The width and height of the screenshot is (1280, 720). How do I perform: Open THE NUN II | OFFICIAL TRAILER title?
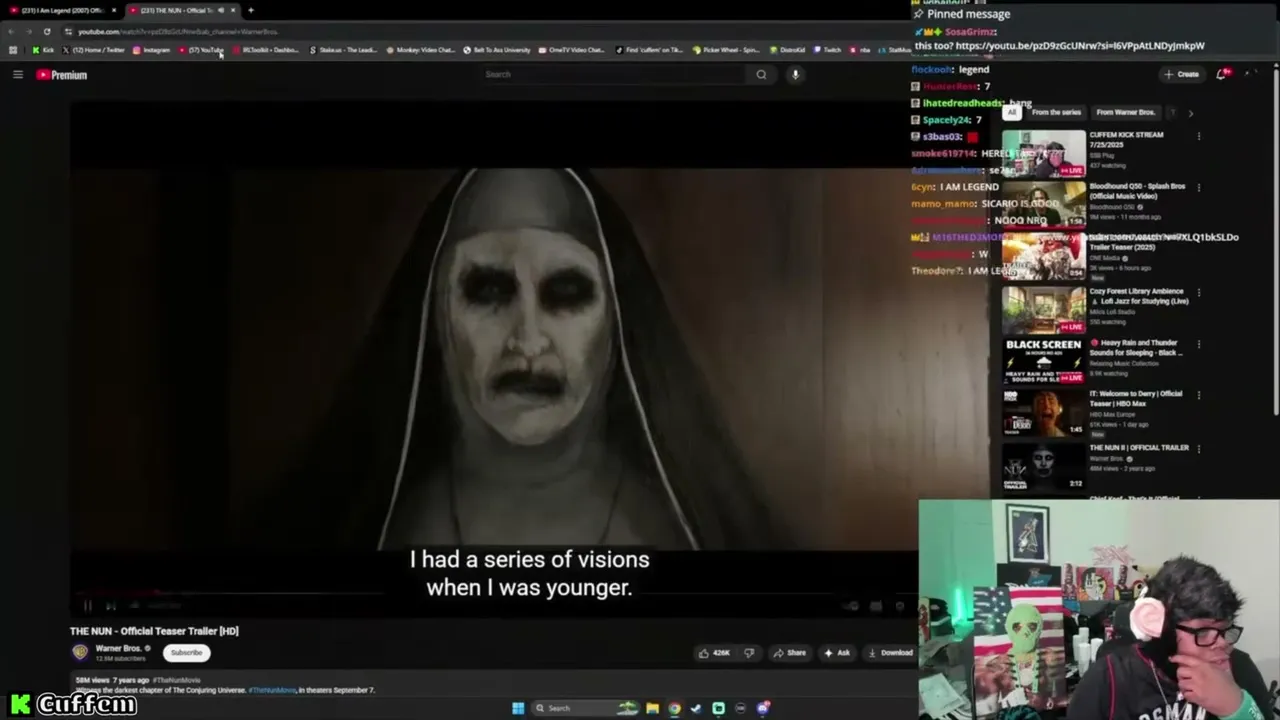pos(1139,448)
